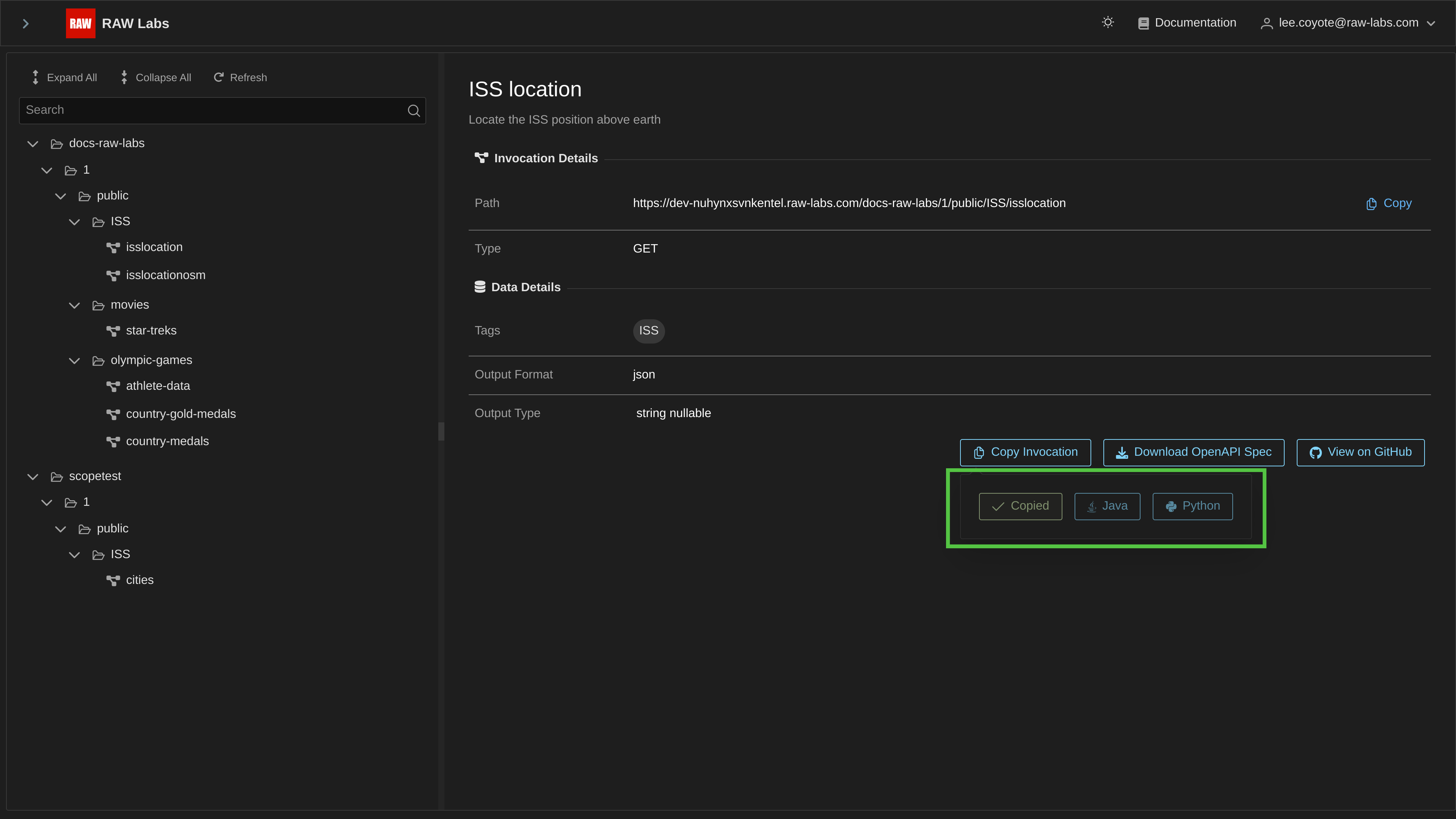Collapse the ISS folder under docs-raw-labs
1456x819 pixels.
coord(75,221)
